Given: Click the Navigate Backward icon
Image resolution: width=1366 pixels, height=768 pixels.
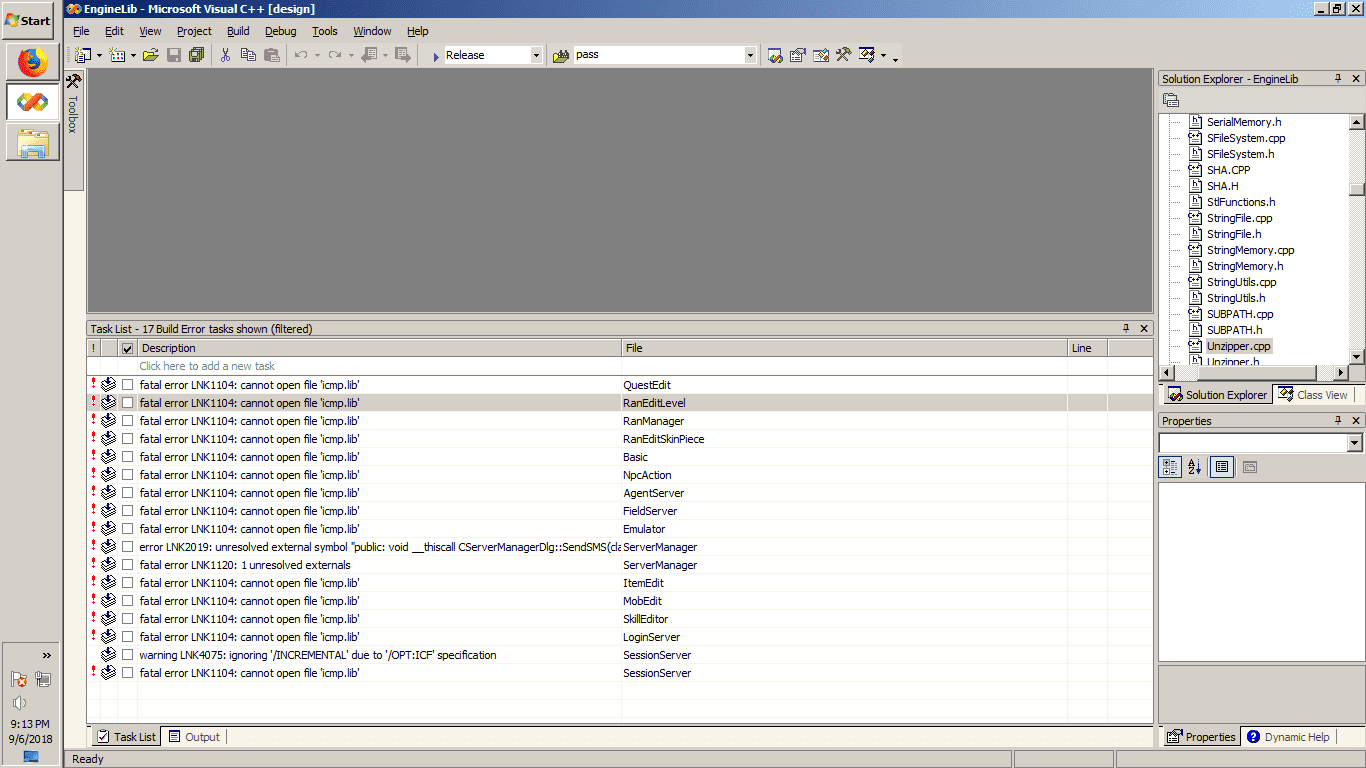Looking at the screenshot, I should tap(368, 55).
